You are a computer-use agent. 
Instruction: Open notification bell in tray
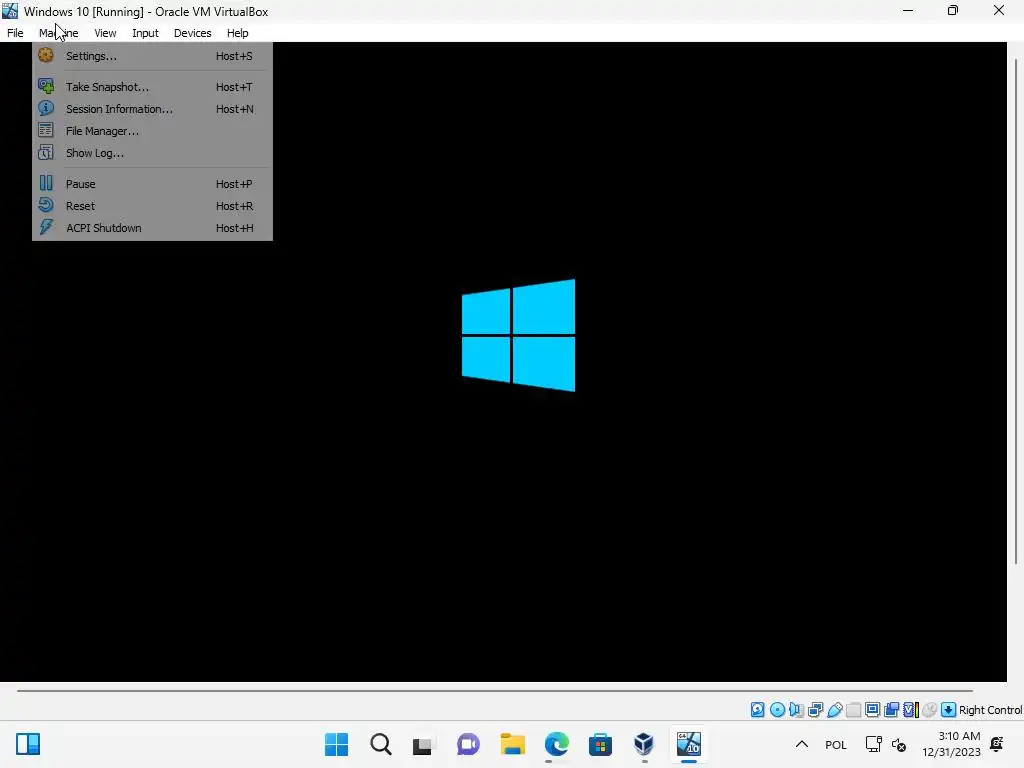click(x=997, y=744)
